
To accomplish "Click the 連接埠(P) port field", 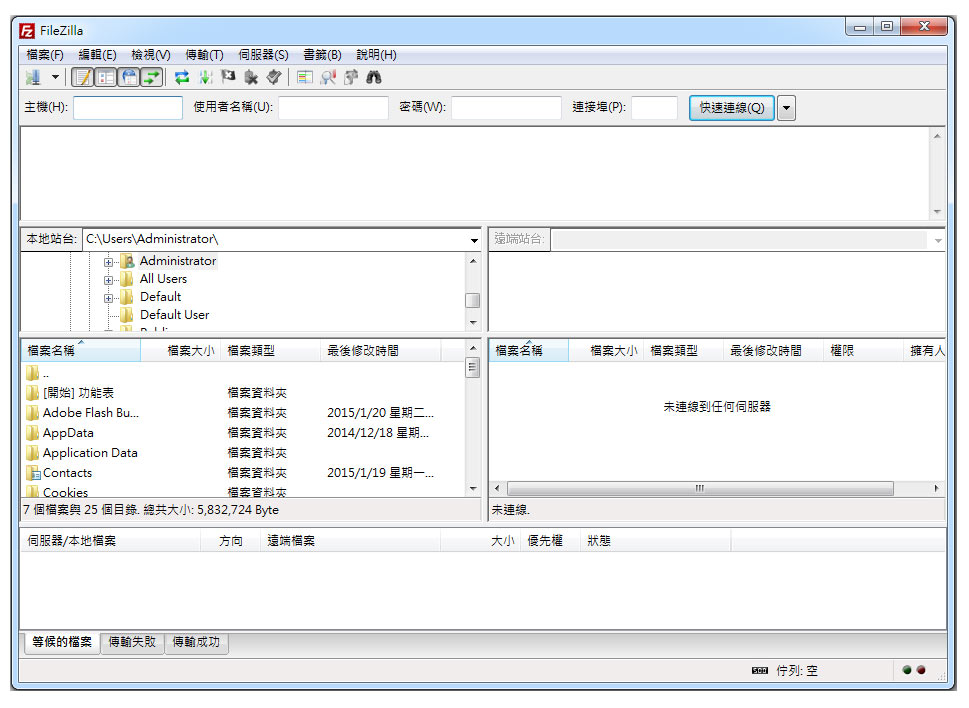I will [654, 107].
